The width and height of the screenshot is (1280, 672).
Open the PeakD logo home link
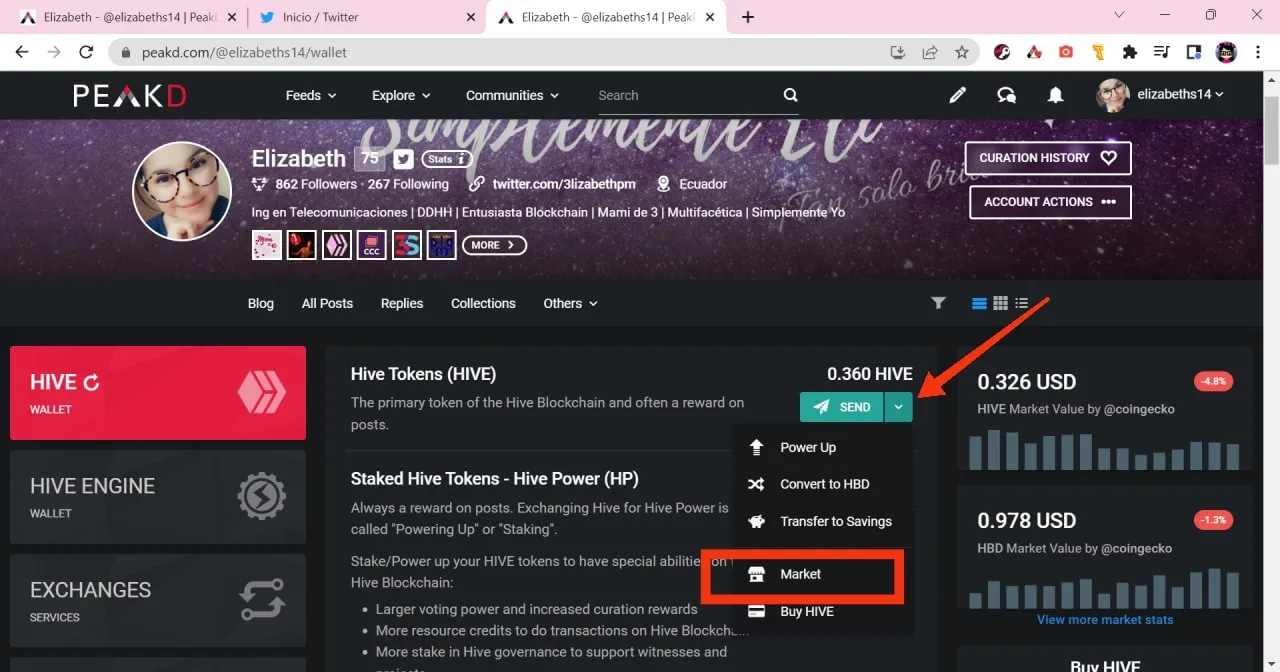[129, 95]
